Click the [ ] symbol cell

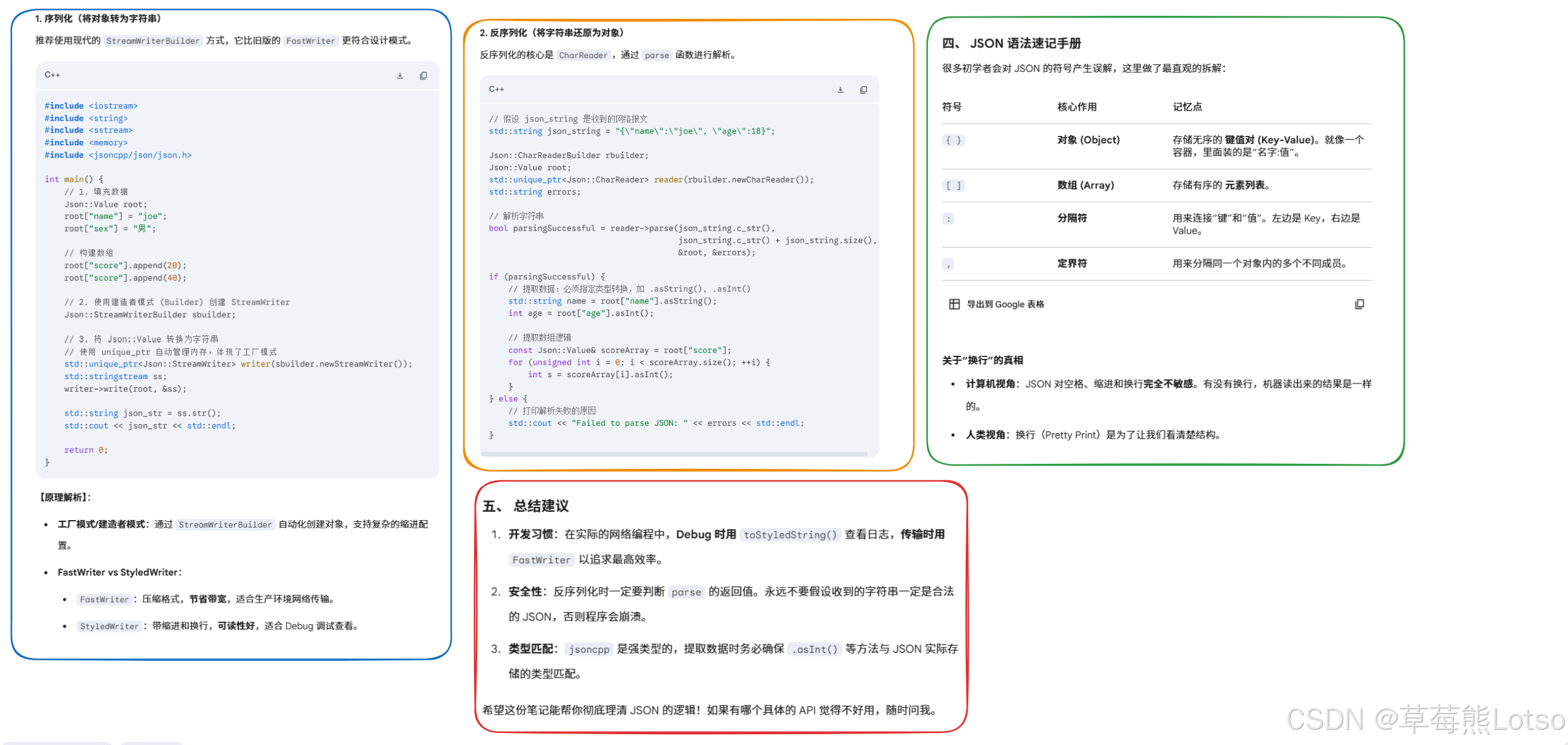pos(953,186)
